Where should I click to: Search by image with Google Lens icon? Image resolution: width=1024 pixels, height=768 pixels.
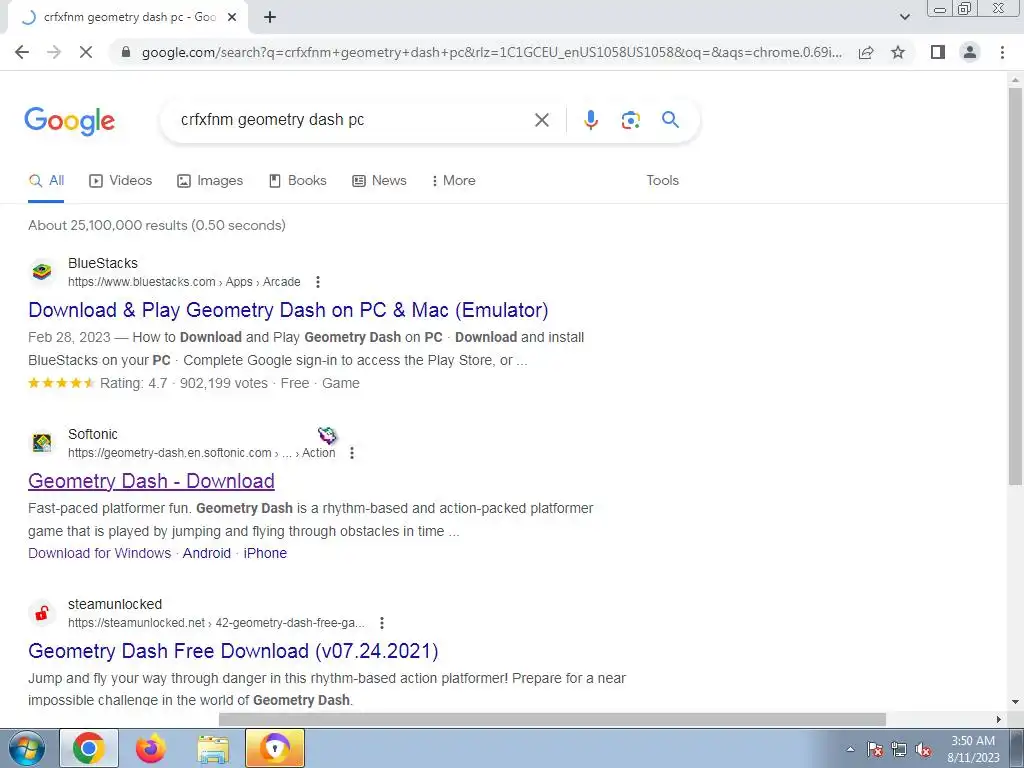coord(630,120)
